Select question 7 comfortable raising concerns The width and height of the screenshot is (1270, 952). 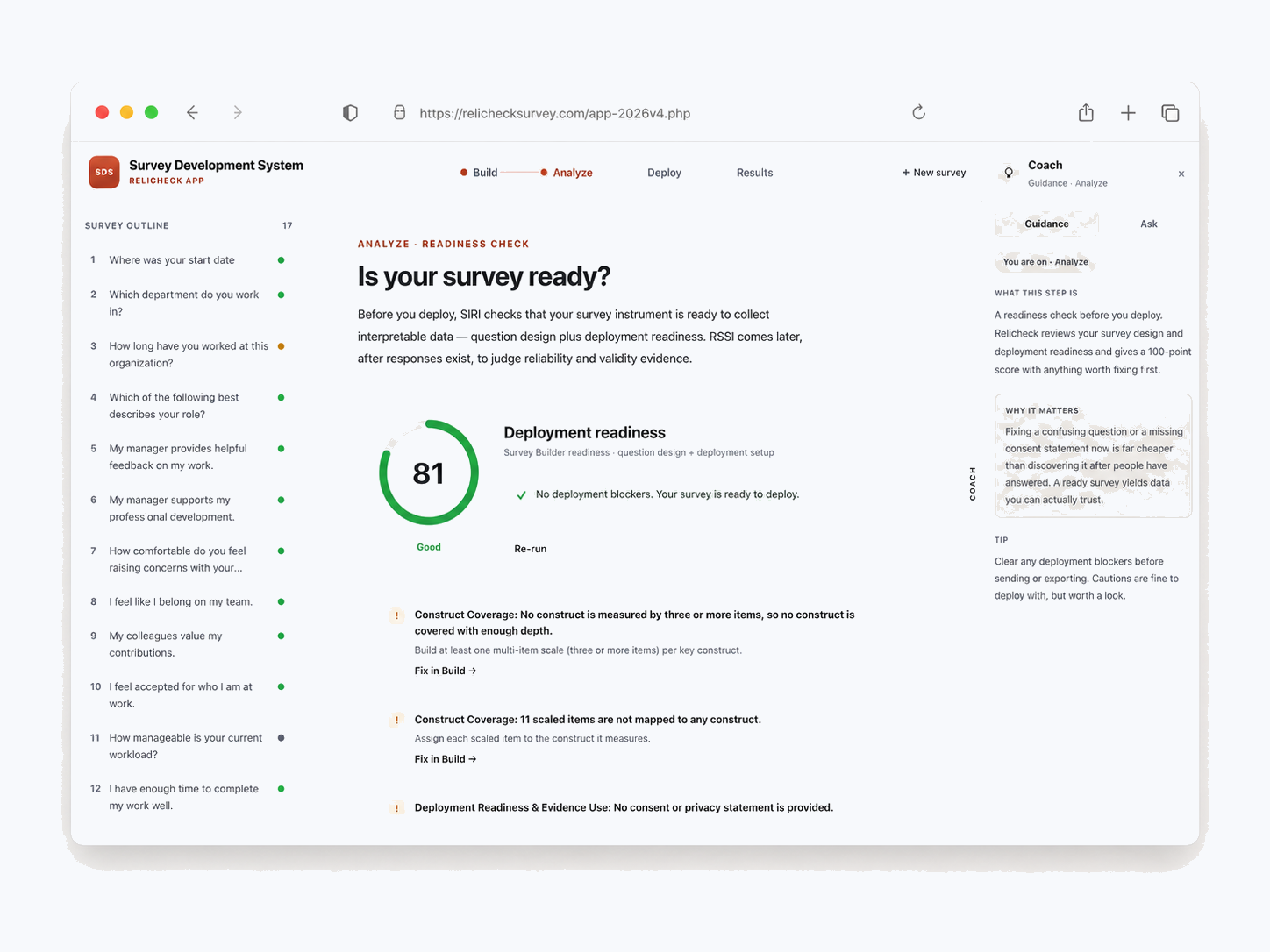point(188,559)
